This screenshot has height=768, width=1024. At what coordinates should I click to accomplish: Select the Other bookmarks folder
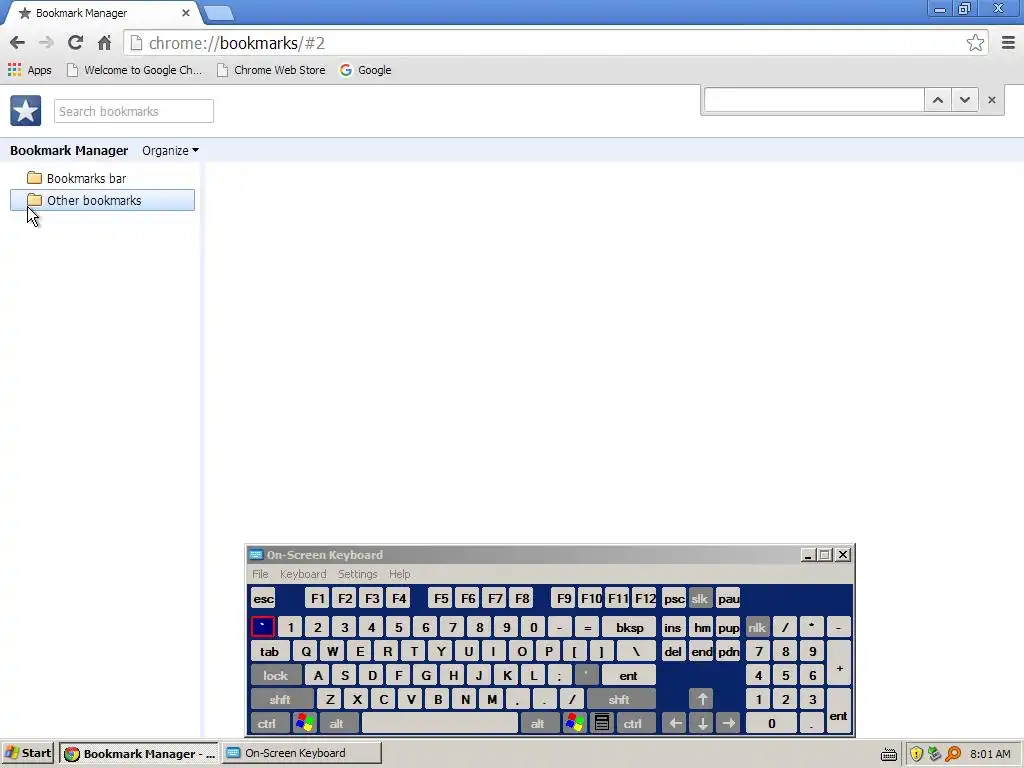103,200
